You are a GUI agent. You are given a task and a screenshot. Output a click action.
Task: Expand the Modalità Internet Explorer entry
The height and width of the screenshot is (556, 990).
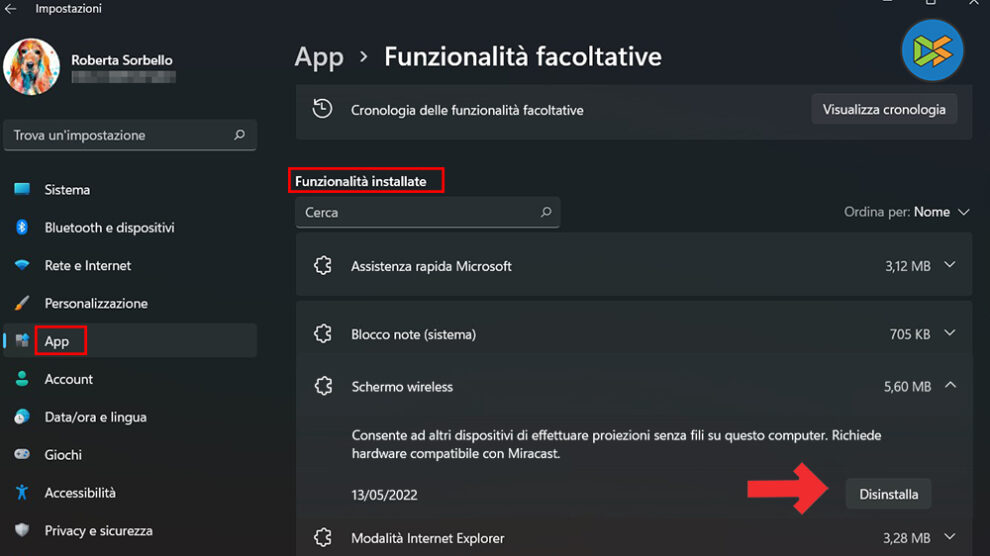[950, 538]
